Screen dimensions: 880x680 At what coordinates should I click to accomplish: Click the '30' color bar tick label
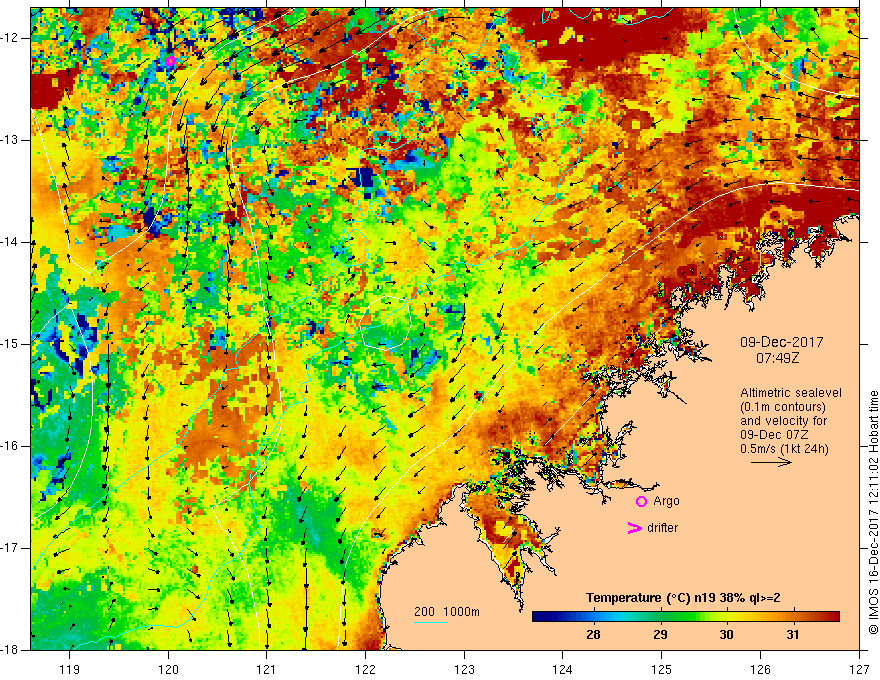pyautogui.click(x=726, y=635)
